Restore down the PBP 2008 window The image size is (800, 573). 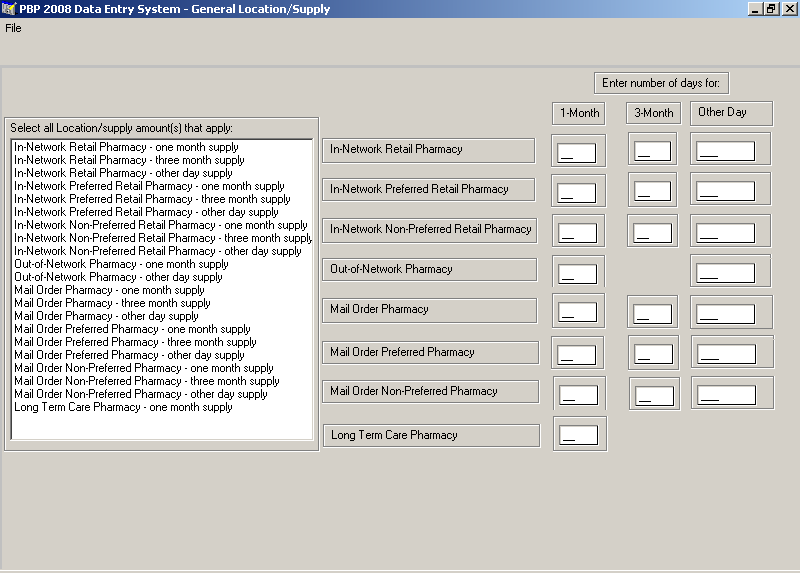click(x=771, y=9)
